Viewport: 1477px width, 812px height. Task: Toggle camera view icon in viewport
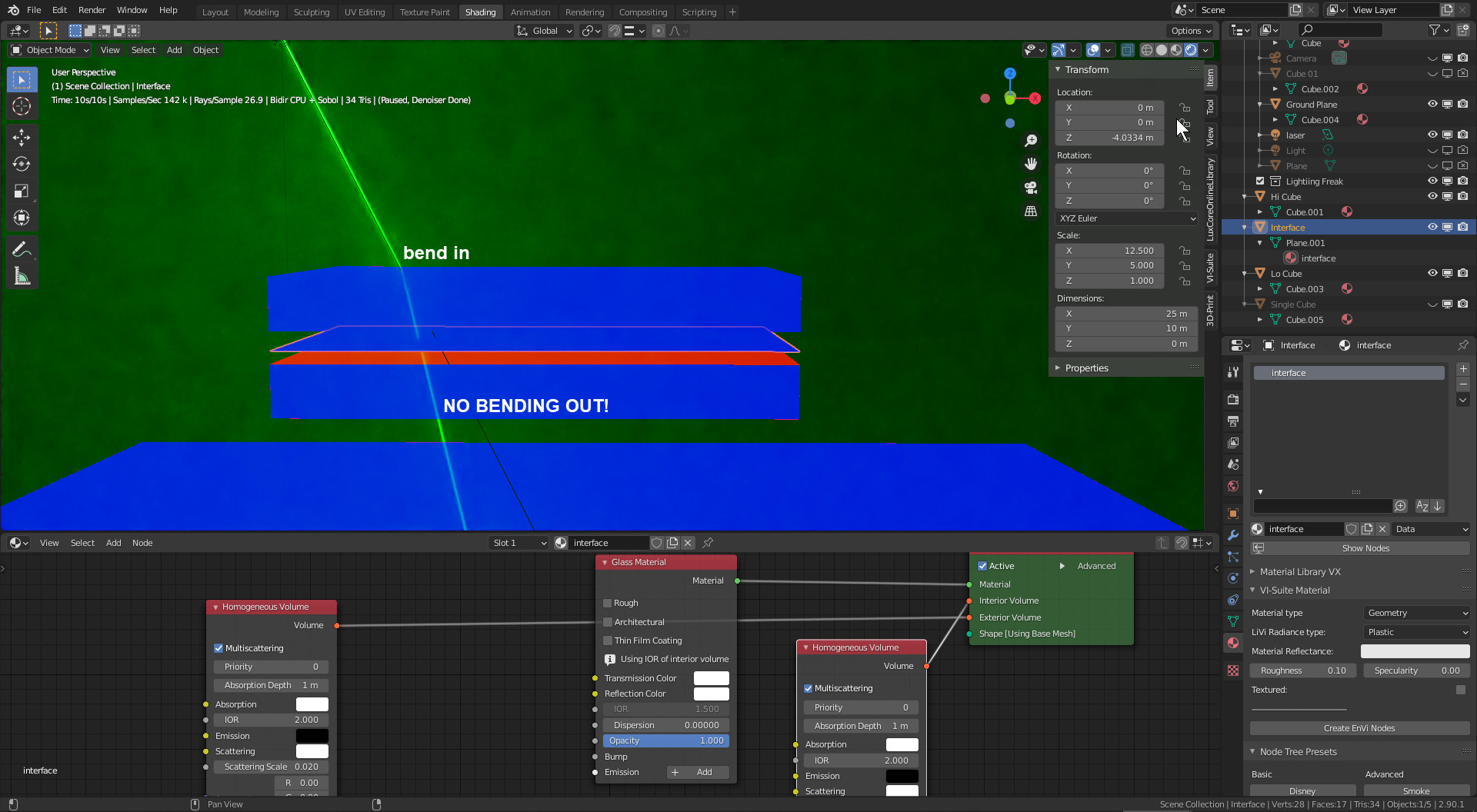pyautogui.click(x=1031, y=188)
